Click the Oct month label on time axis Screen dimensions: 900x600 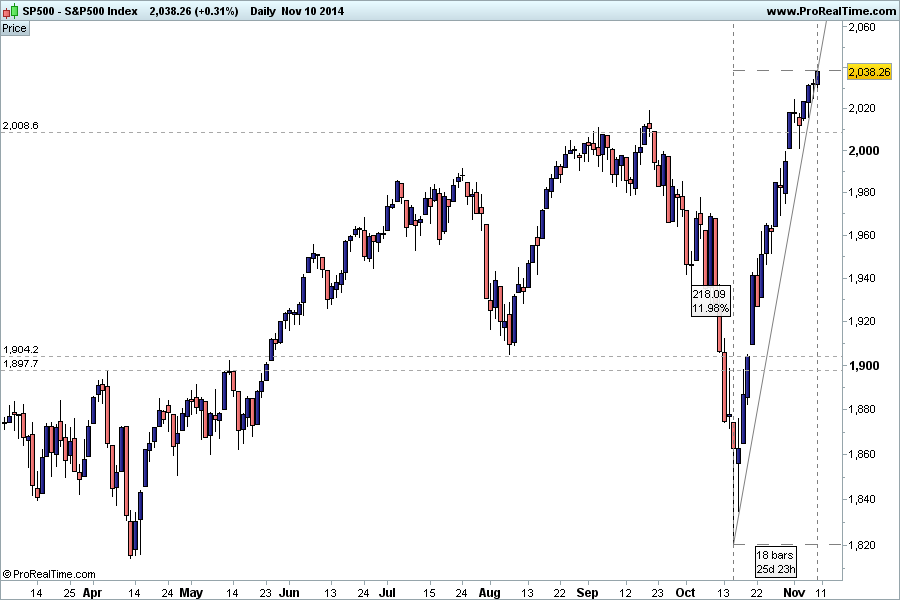pyautogui.click(x=685, y=593)
